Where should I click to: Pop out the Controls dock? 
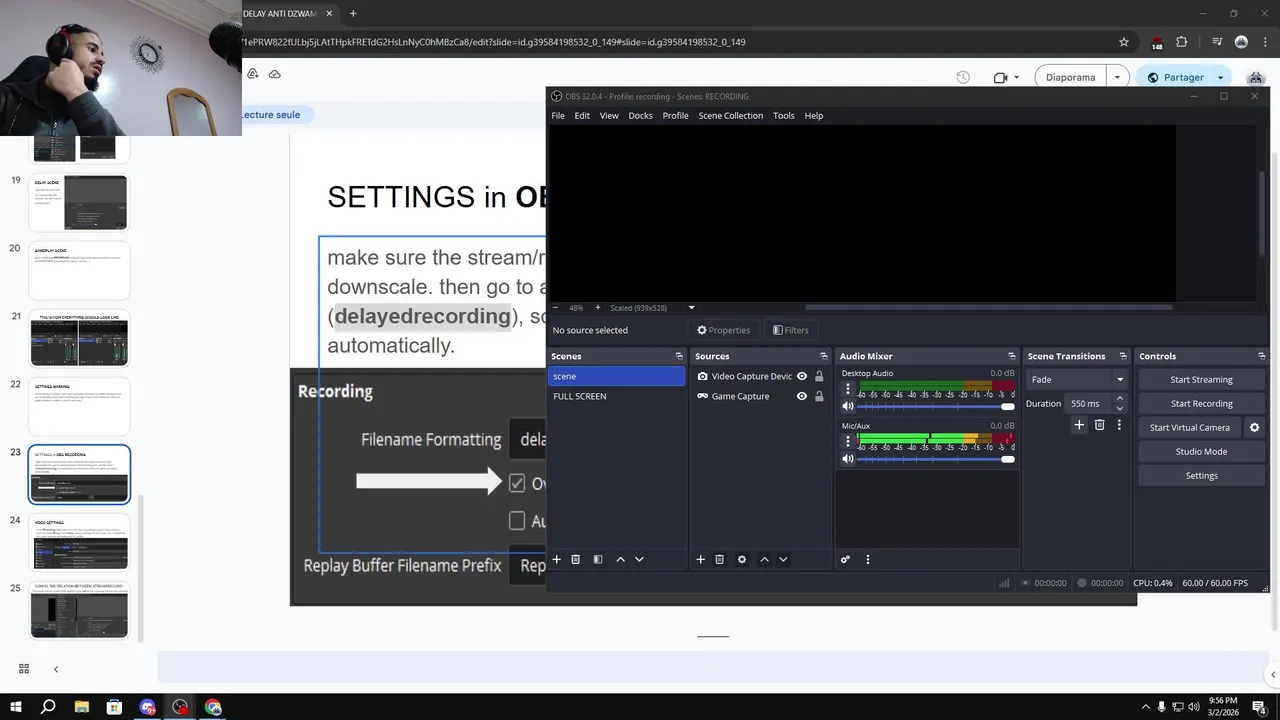[1261, 356]
